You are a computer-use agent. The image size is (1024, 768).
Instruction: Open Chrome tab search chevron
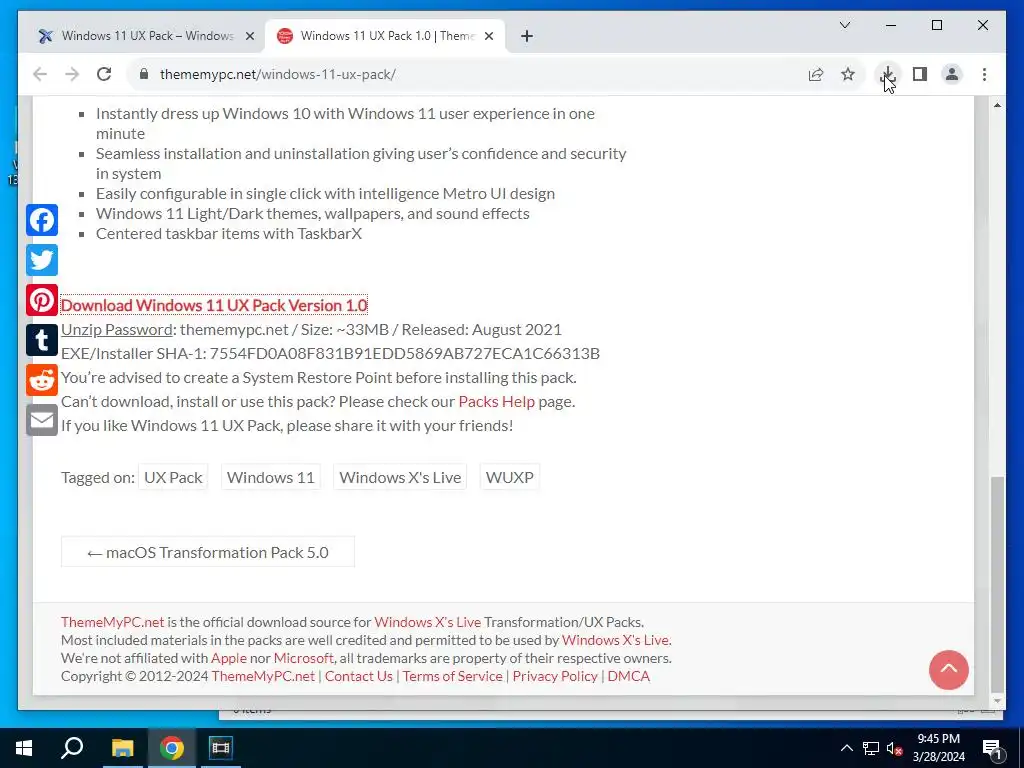tap(844, 25)
